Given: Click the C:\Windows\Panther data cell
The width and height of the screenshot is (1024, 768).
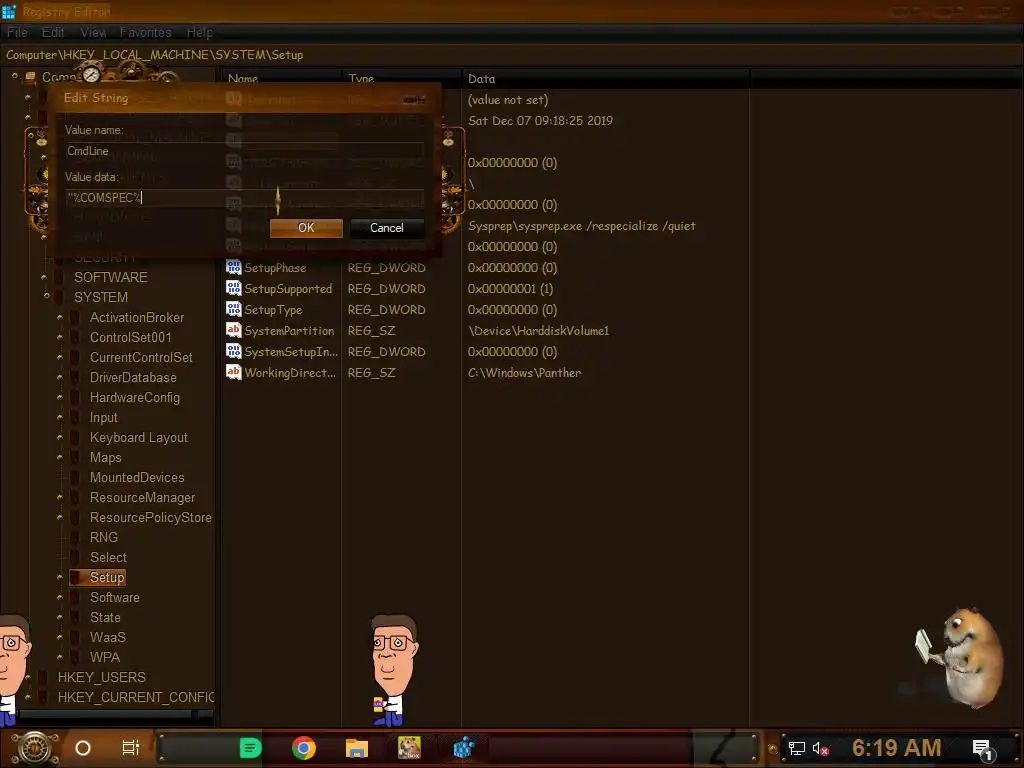Looking at the screenshot, I should pos(524,373).
